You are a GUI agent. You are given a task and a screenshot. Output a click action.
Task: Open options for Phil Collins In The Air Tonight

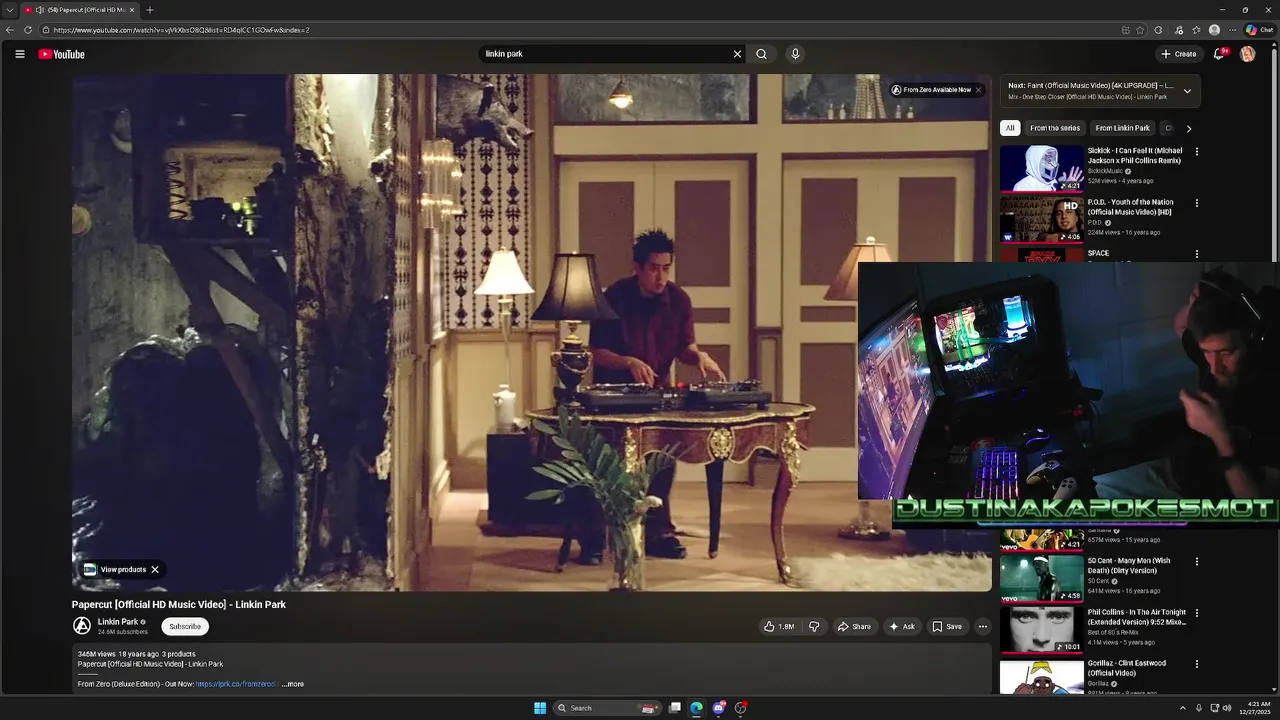(x=1196, y=613)
